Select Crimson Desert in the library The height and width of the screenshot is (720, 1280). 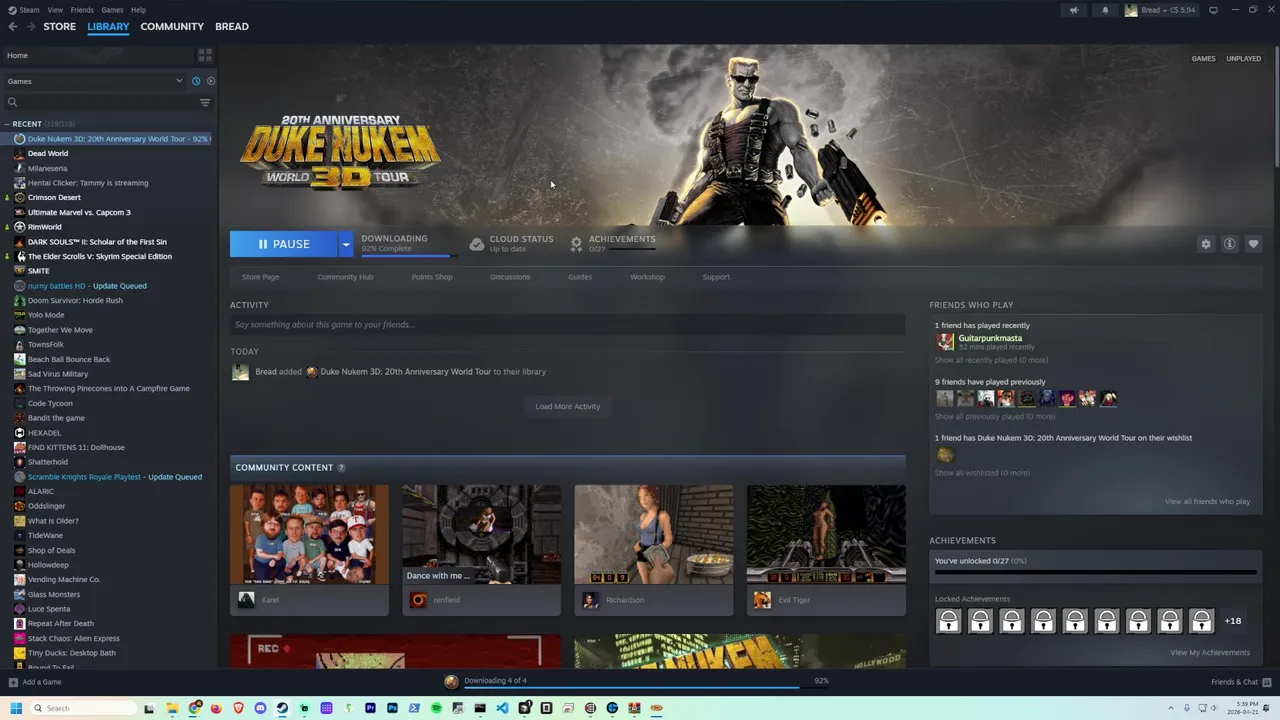click(x=54, y=197)
